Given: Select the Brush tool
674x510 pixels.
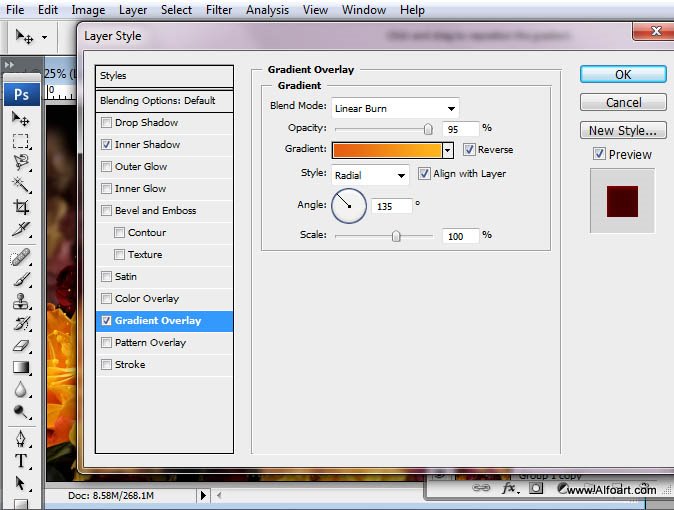Looking at the screenshot, I should pos(20,280).
